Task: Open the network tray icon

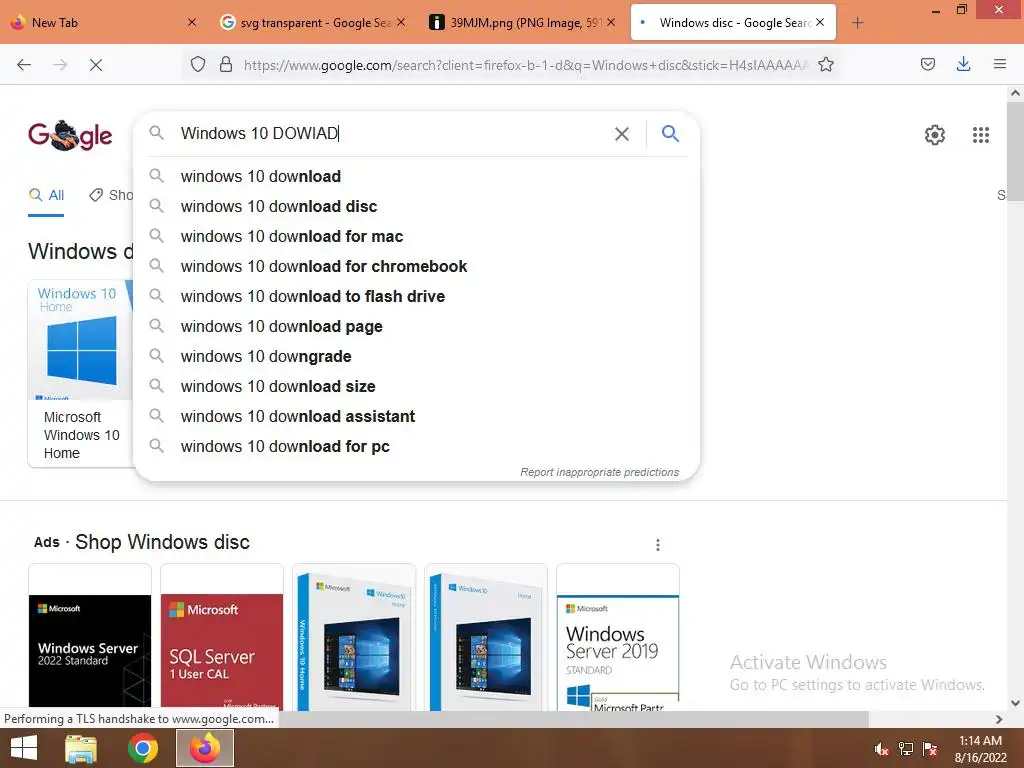Action: pyautogui.click(x=906, y=749)
